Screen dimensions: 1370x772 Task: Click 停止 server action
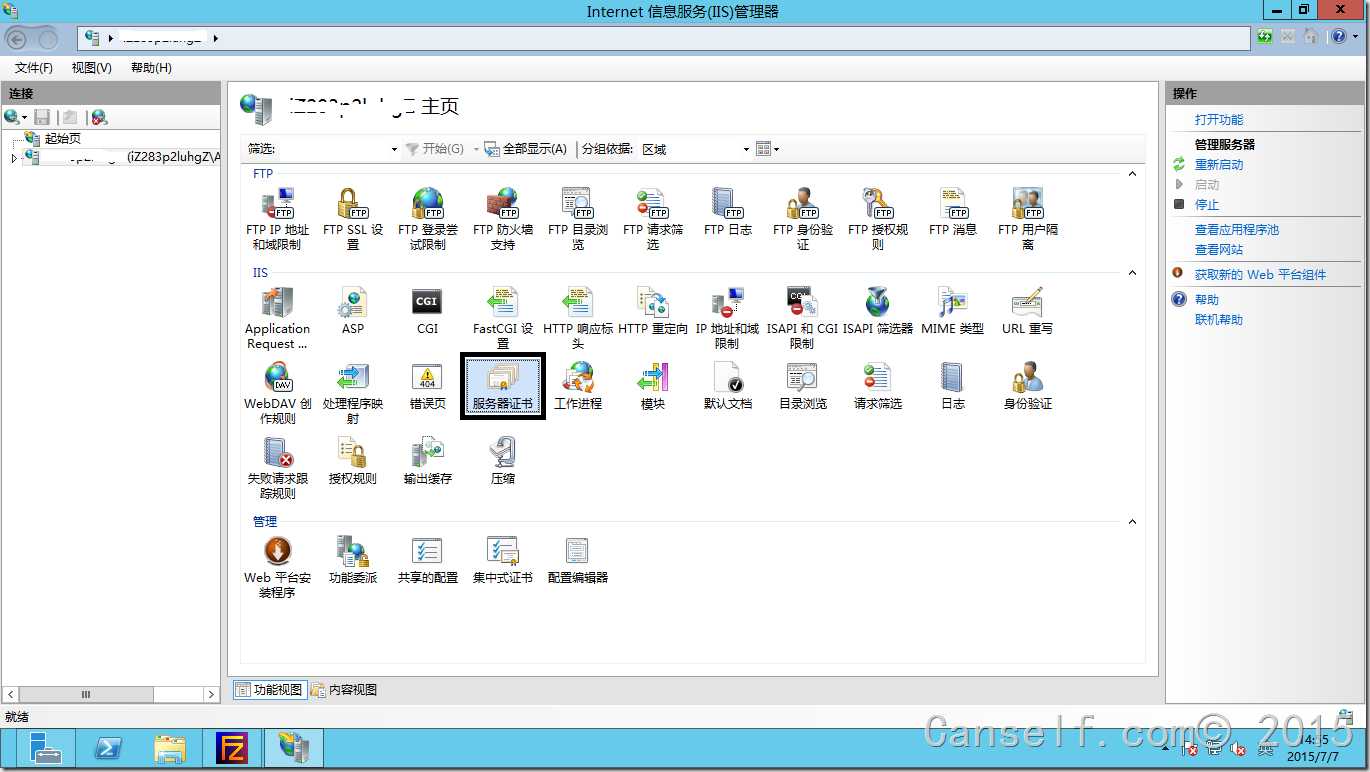(x=1207, y=205)
